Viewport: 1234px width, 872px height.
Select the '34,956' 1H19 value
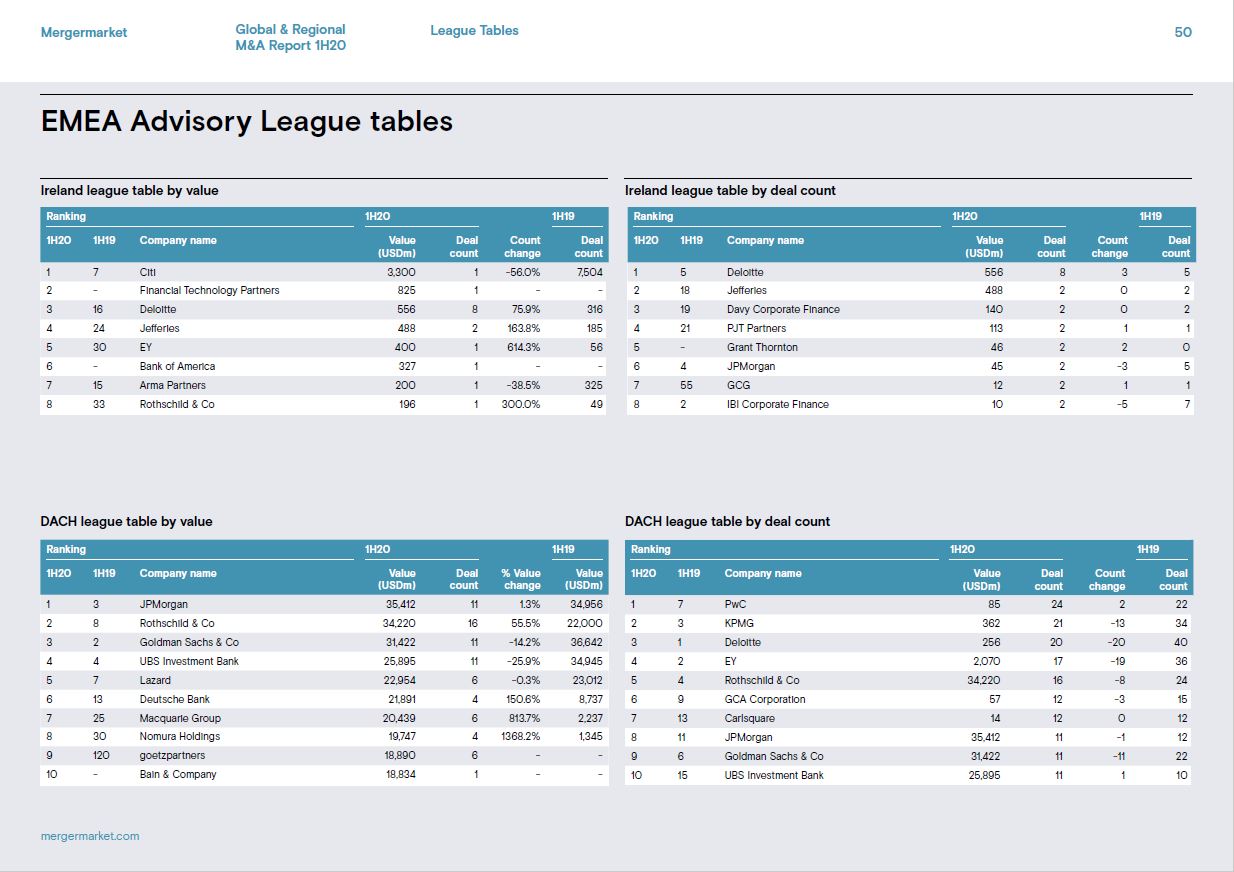tap(586, 604)
